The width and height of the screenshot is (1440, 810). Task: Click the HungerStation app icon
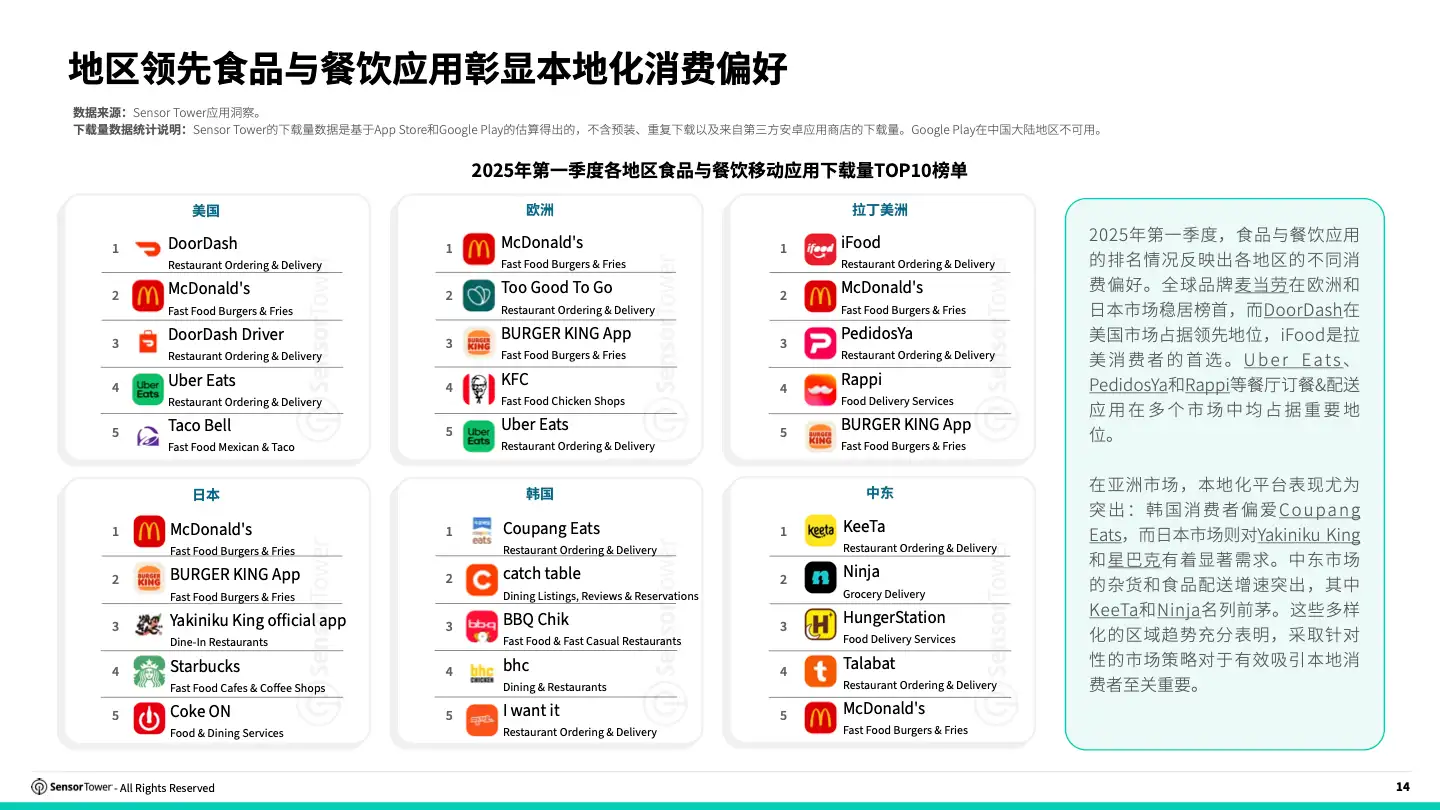tap(821, 625)
